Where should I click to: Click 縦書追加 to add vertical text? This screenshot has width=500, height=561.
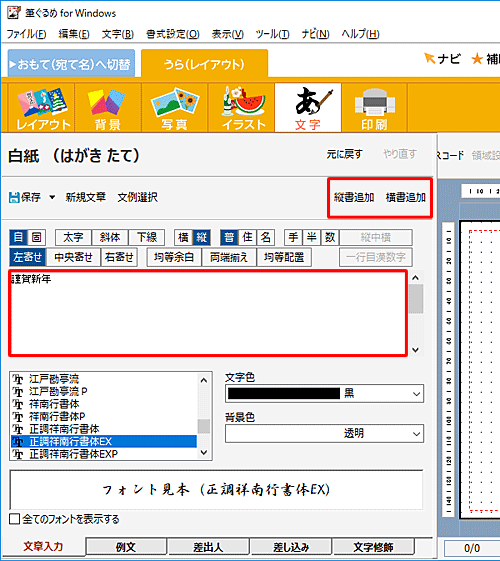[x=354, y=197]
